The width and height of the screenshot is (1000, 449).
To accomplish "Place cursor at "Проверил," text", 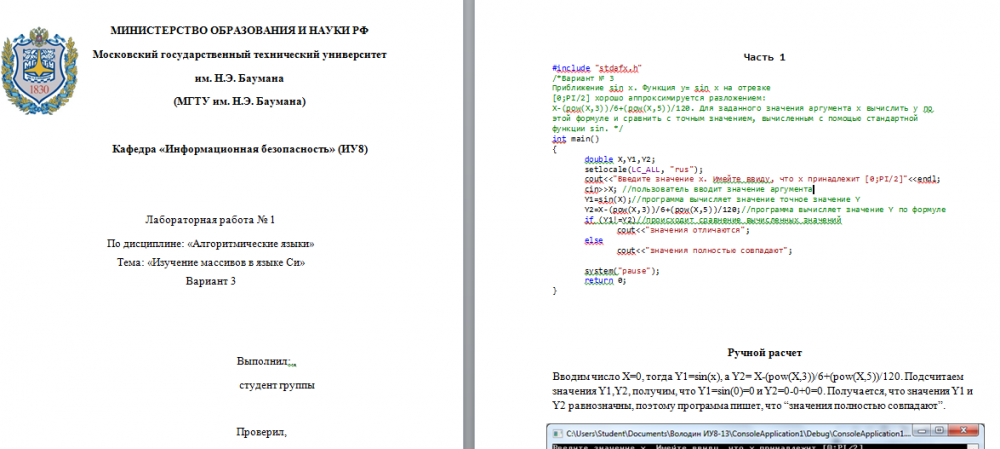I will (261, 432).
